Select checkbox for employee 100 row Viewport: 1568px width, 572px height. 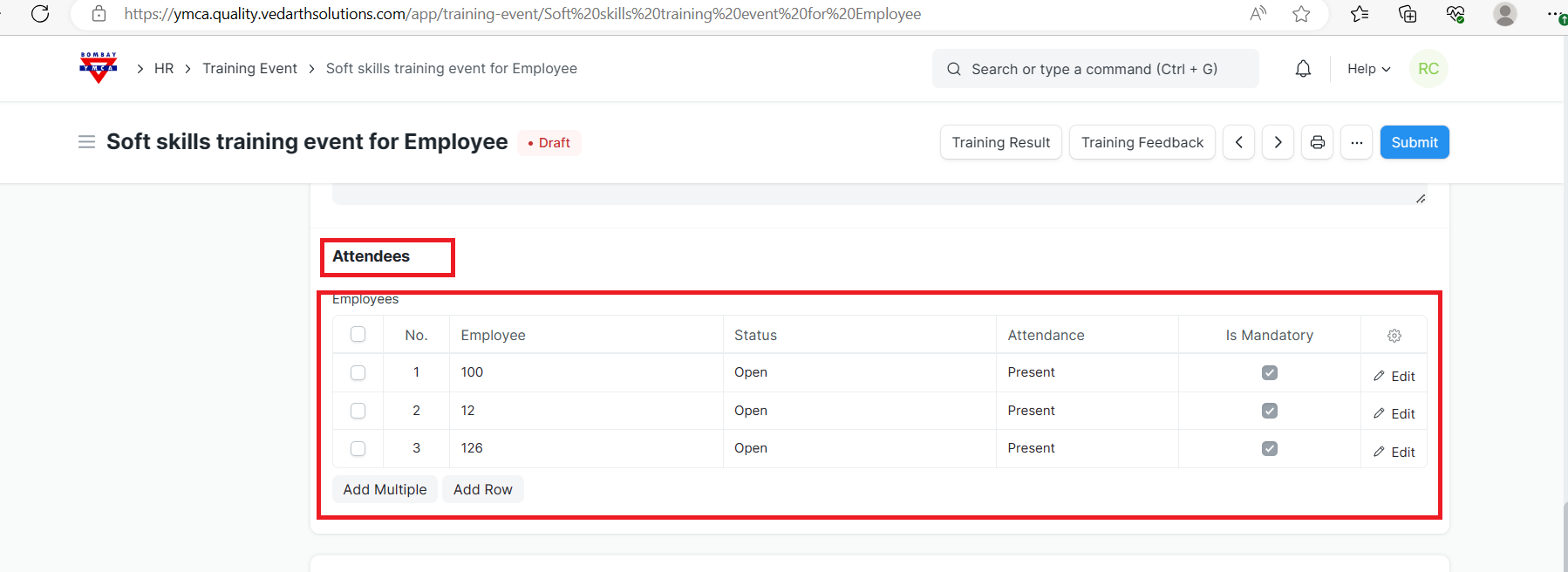358,372
